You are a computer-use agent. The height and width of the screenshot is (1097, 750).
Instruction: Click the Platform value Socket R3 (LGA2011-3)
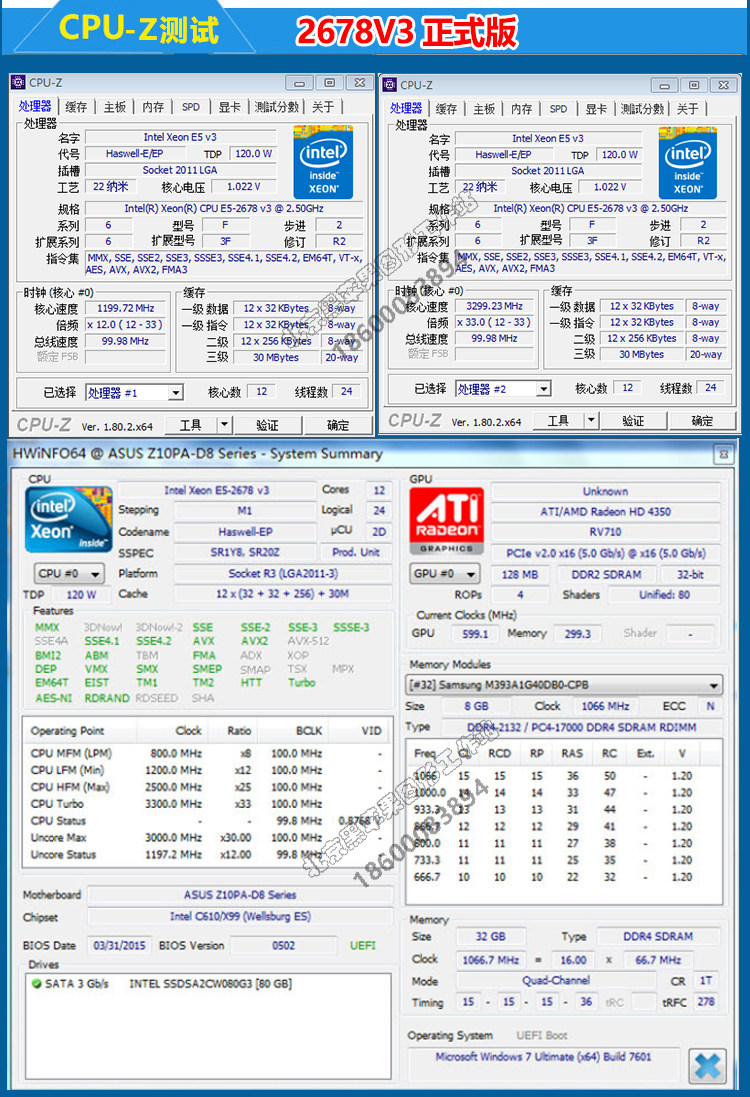coord(283,573)
